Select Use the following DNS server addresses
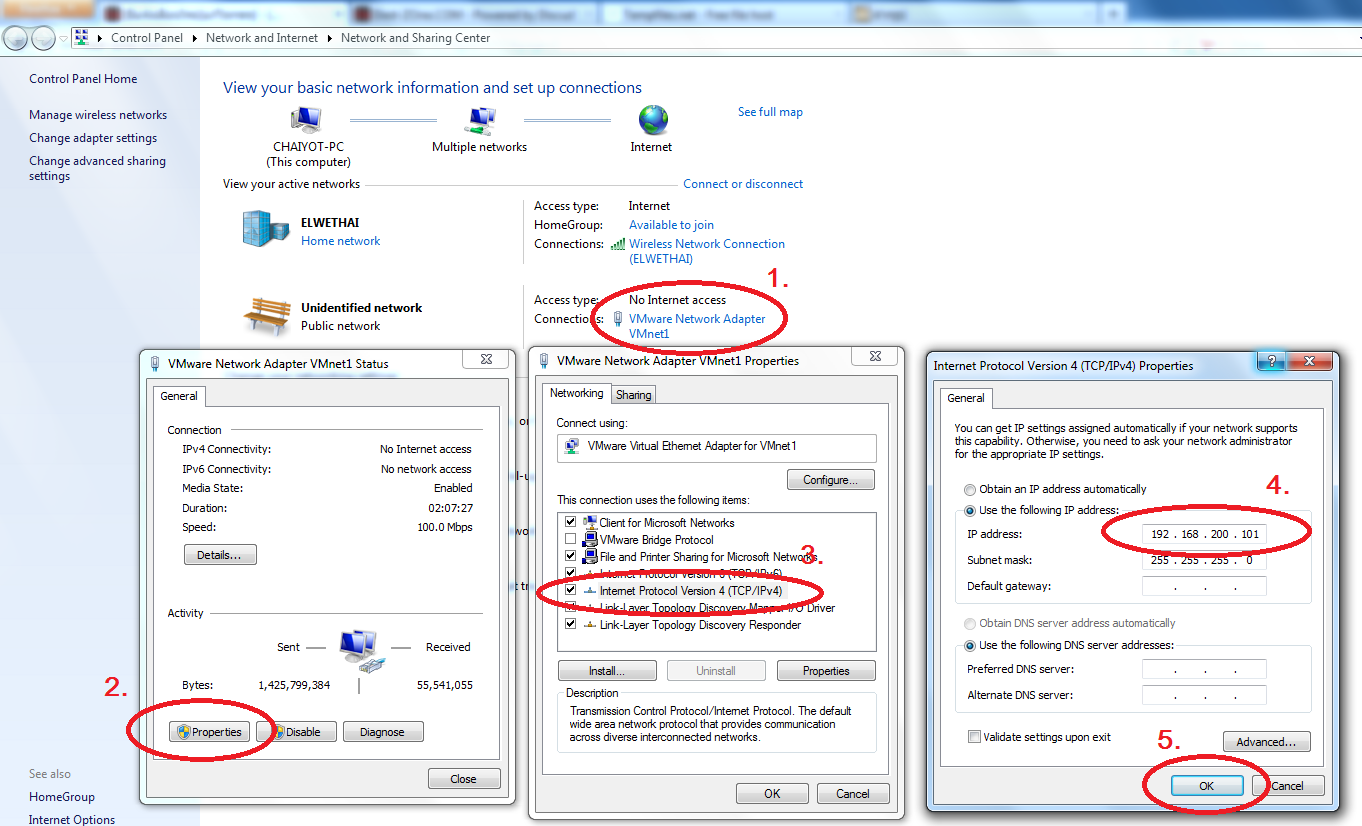 [x=970, y=646]
